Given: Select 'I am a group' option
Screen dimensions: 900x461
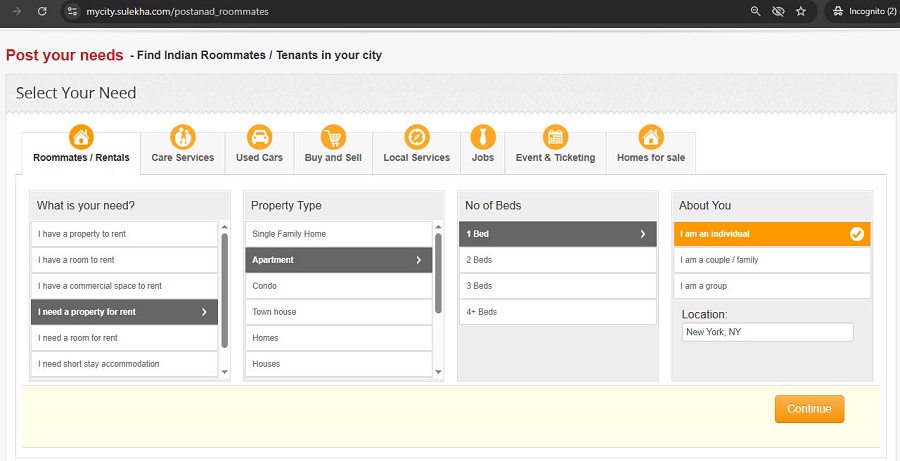Looking at the screenshot, I should pos(771,286).
